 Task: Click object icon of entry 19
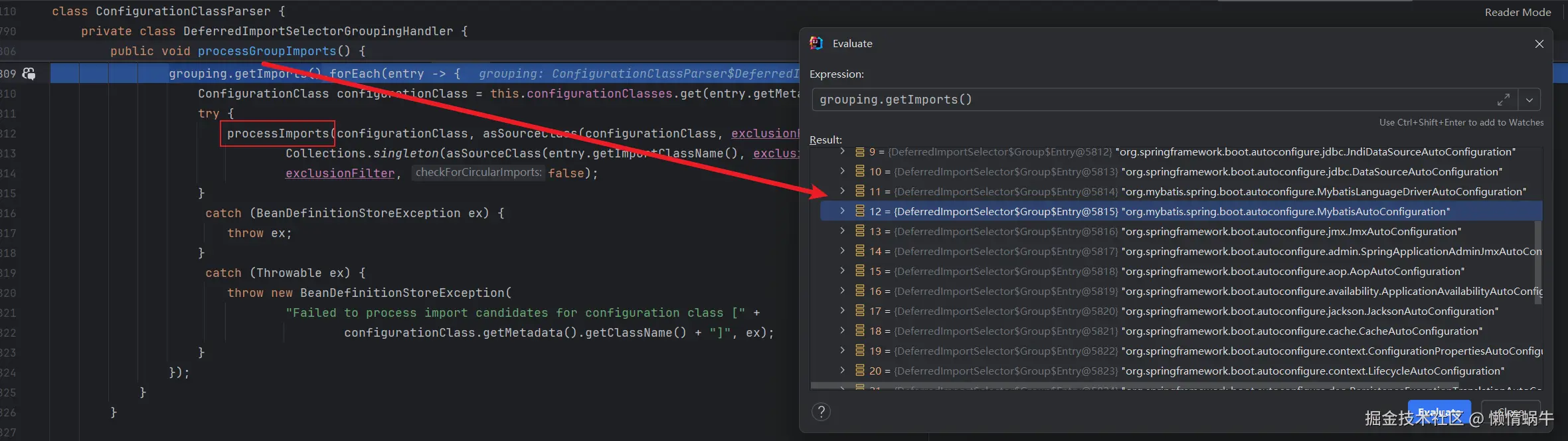pyautogui.click(x=860, y=351)
